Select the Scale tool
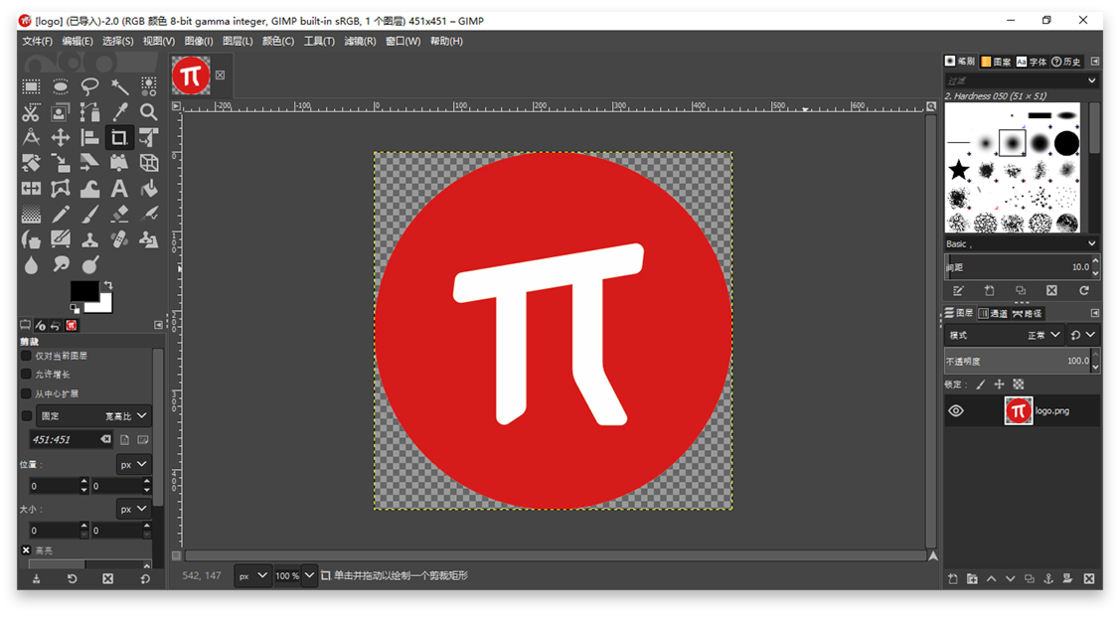 (61, 163)
